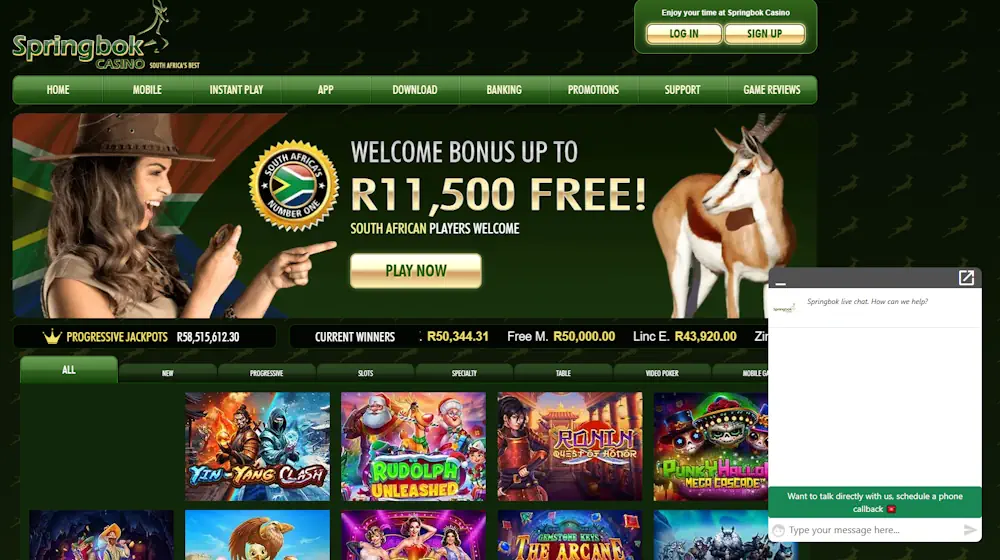Open the emoji picker in chat
1000x560 pixels.
(778, 530)
